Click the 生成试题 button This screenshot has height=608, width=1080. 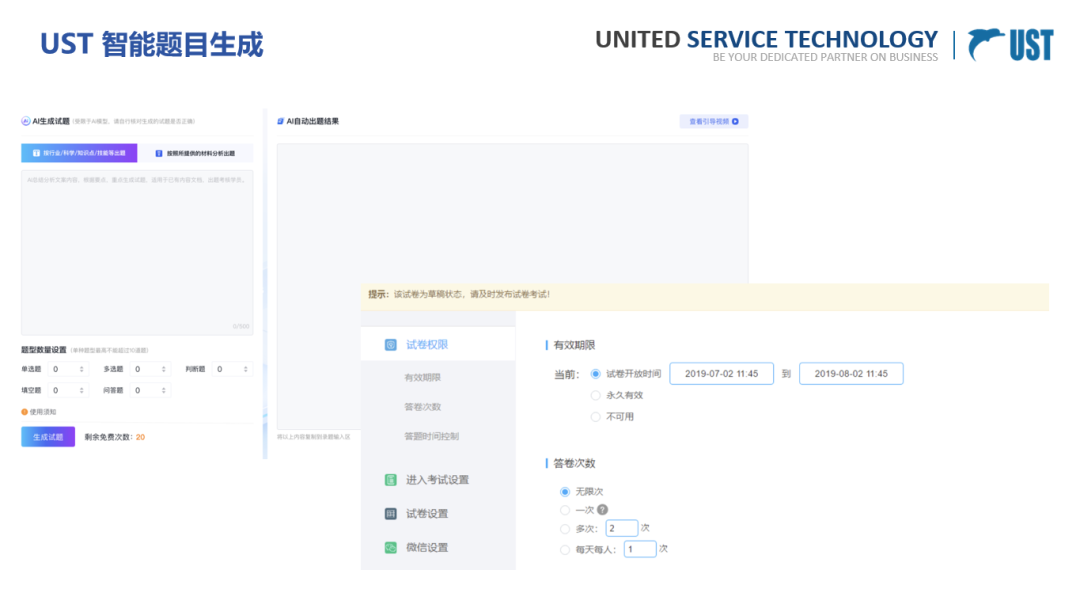pyautogui.click(x=48, y=437)
